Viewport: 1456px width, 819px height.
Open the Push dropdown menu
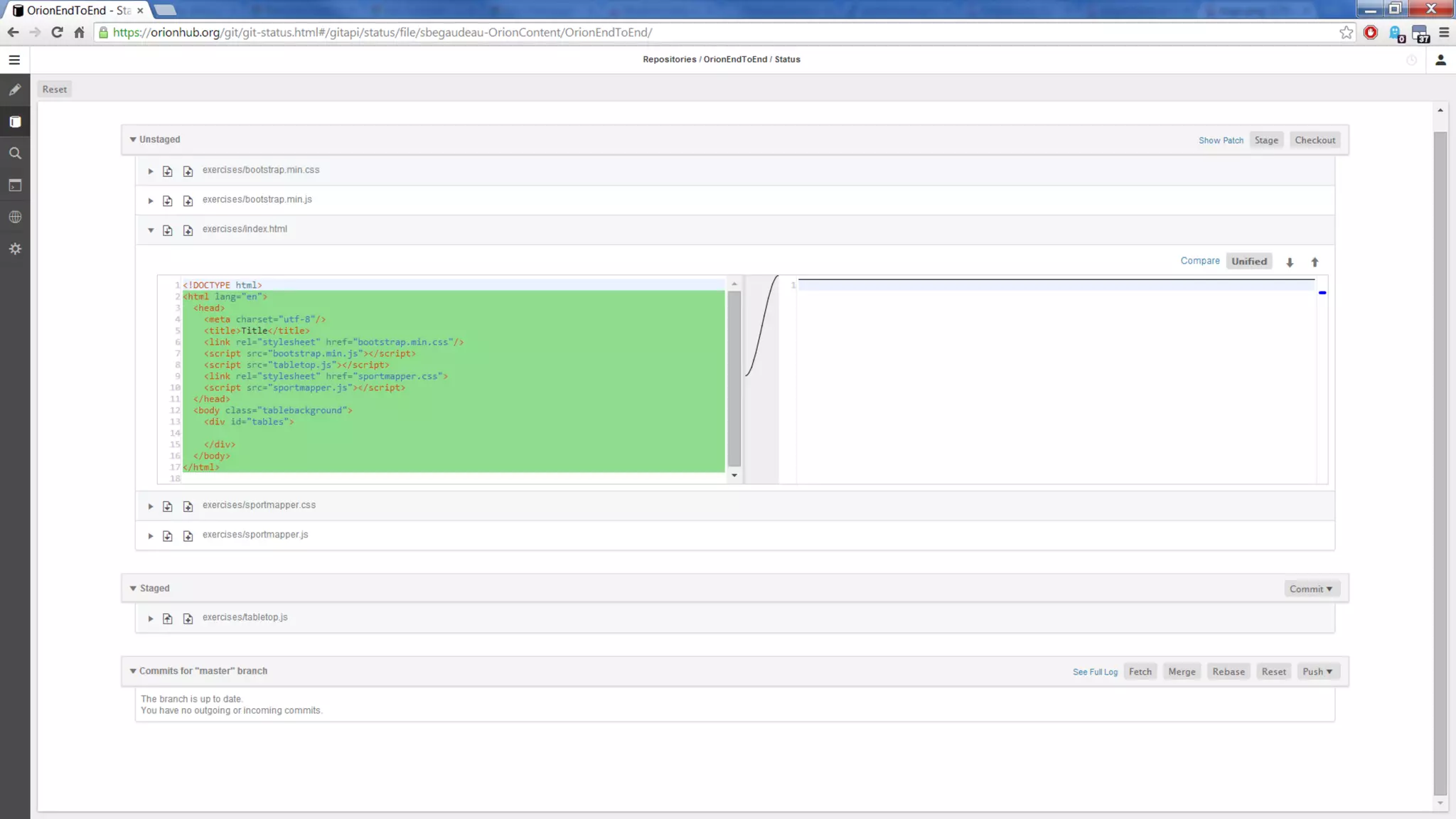click(x=1317, y=672)
